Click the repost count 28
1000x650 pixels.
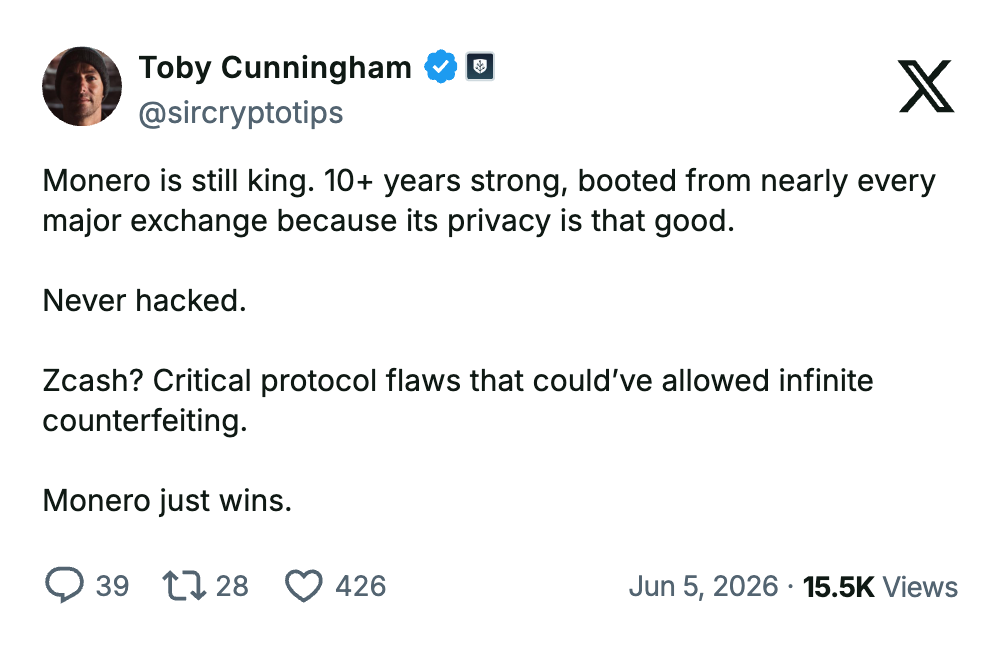[232, 586]
